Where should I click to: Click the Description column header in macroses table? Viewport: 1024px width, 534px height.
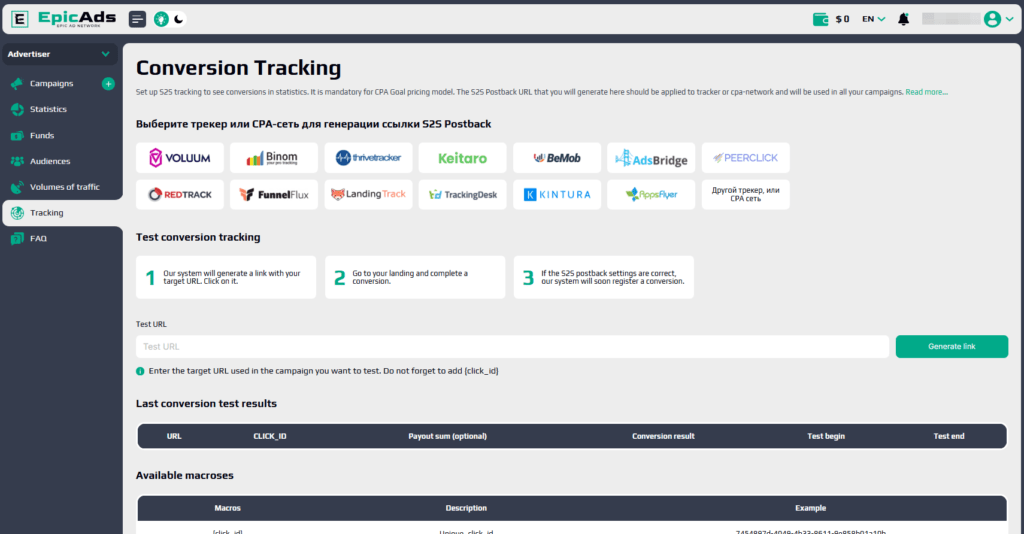pos(466,508)
